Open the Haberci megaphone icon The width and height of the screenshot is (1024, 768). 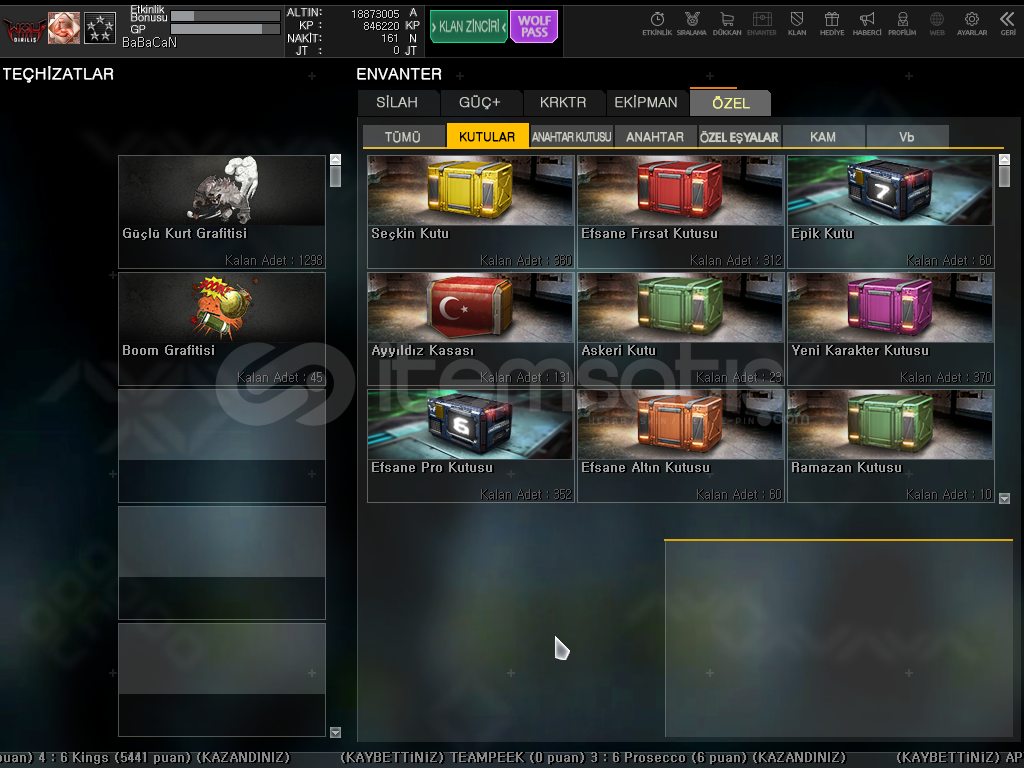(x=866, y=22)
